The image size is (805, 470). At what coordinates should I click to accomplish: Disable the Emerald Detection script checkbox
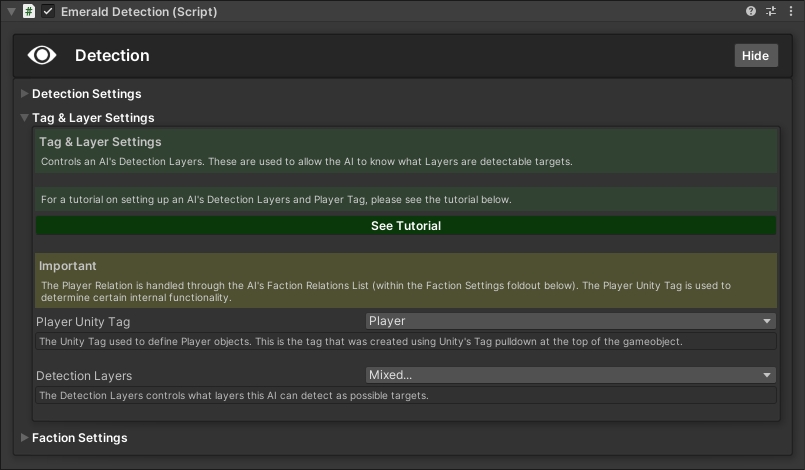coord(48,12)
